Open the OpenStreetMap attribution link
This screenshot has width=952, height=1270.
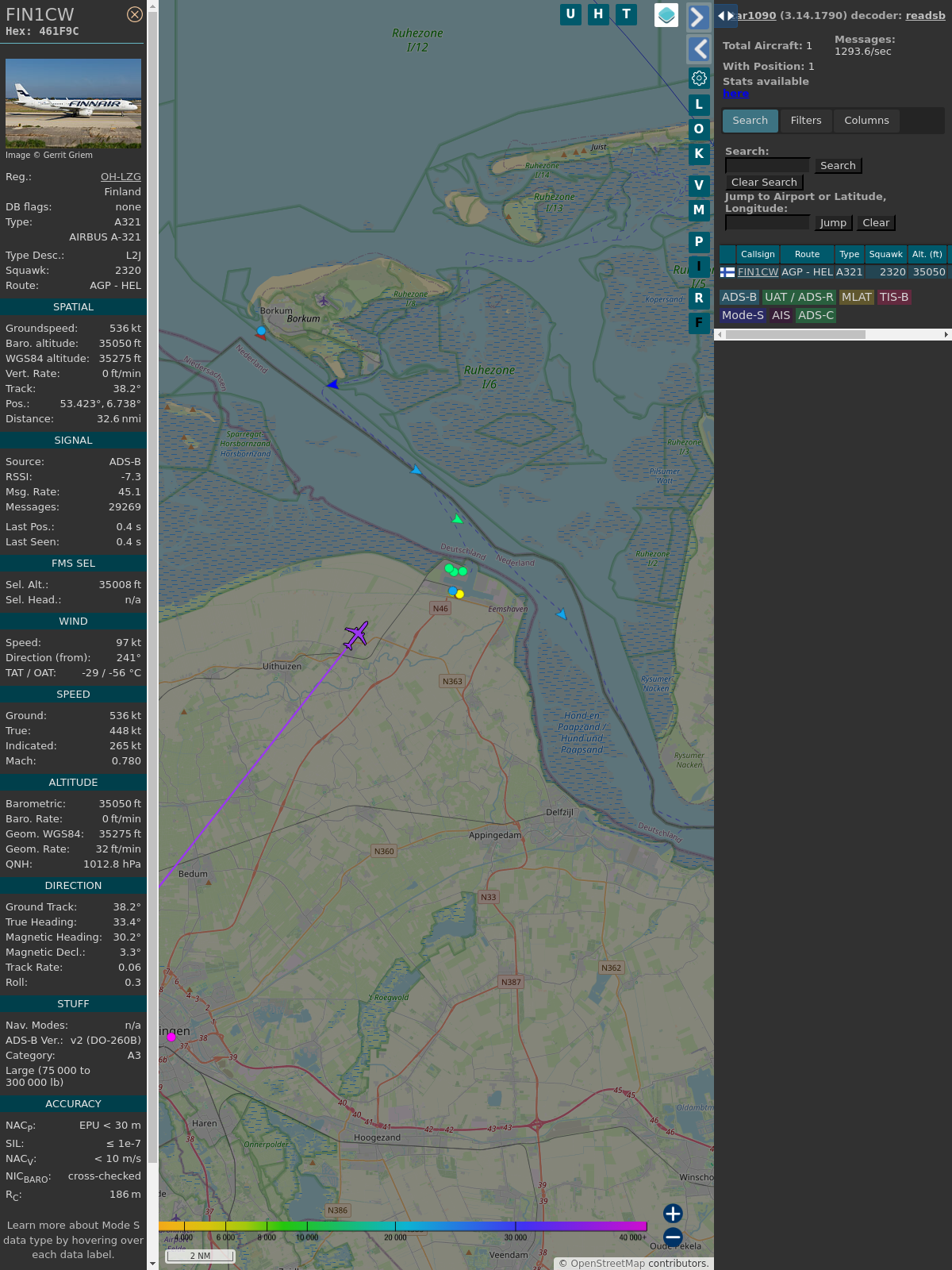tap(608, 1264)
